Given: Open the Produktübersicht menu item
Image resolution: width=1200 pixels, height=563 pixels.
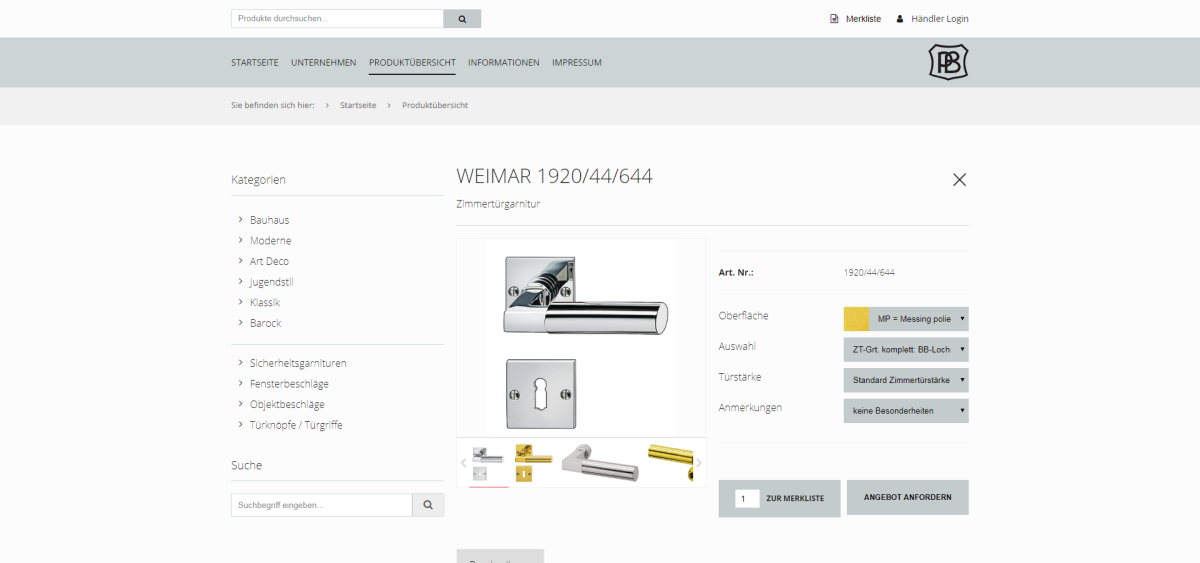Looking at the screenshot, I should pyautogui.click(x=412, y=62).
